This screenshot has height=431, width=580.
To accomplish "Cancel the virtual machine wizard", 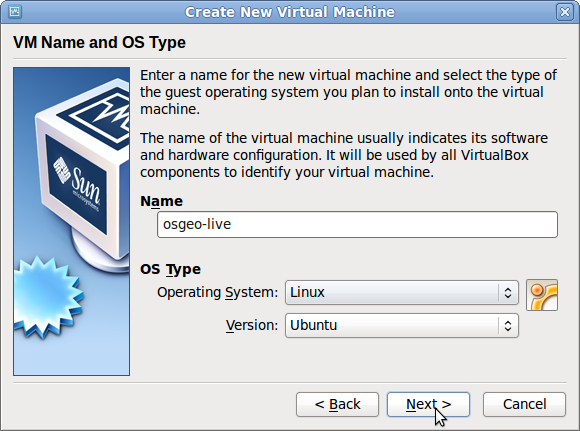I will 524,404.
